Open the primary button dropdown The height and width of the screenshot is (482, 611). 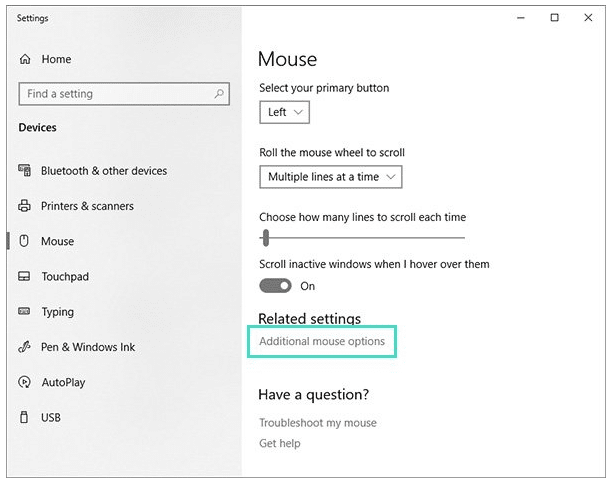(x=285, y=113)
